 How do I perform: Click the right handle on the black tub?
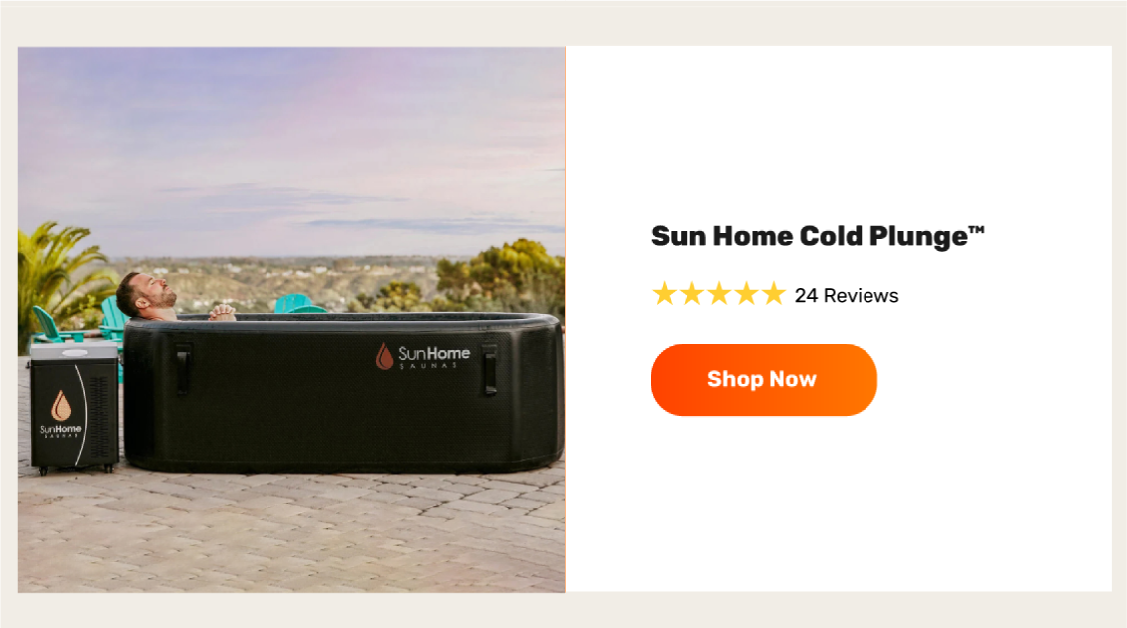[x=490, y=369]
